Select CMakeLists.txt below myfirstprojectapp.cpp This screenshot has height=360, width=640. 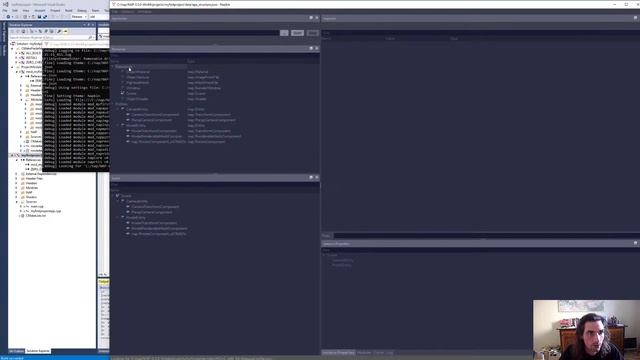pyautogui.click(x=36, y=216)
